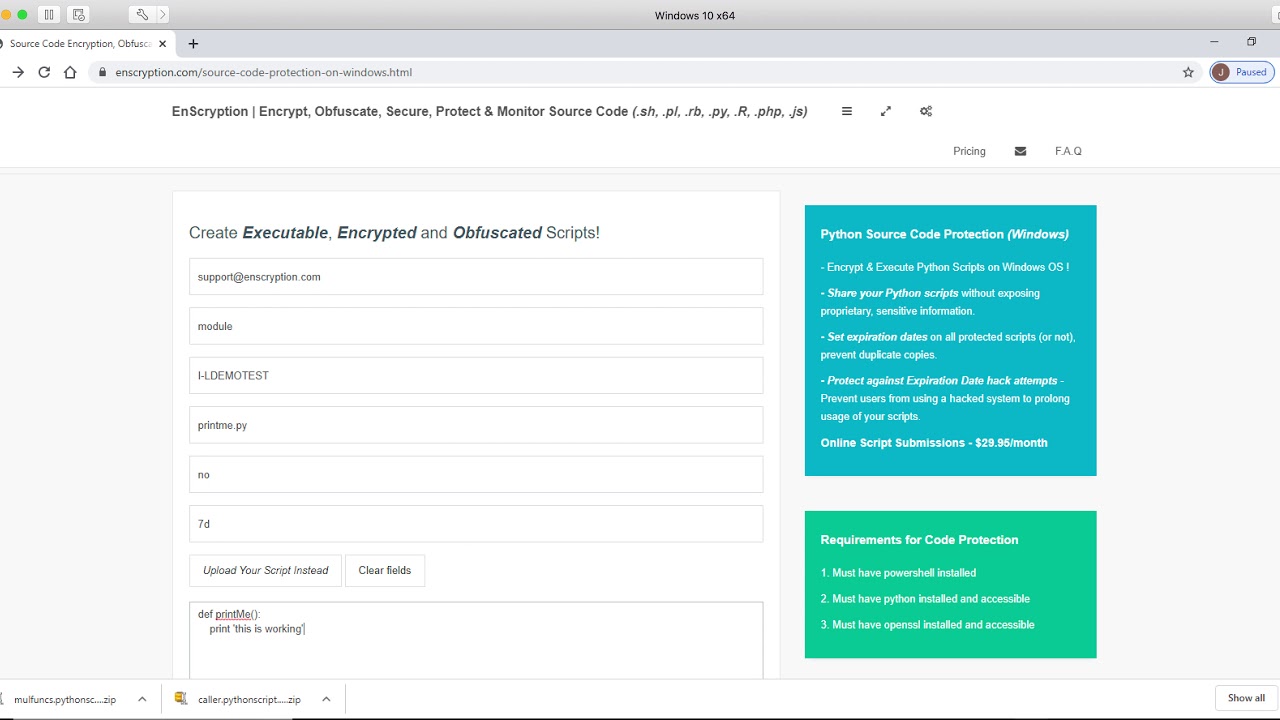Click the browser address bar URL
Viewport: 1280px width, 720px height.
[264, 72]
